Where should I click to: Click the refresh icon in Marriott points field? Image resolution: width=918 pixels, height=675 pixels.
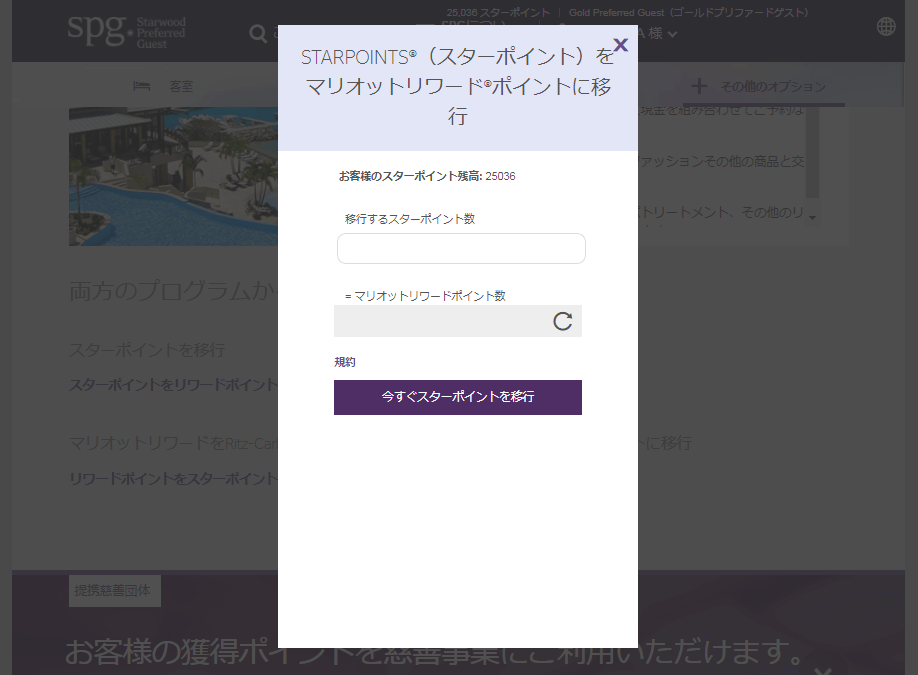[563, 321]
